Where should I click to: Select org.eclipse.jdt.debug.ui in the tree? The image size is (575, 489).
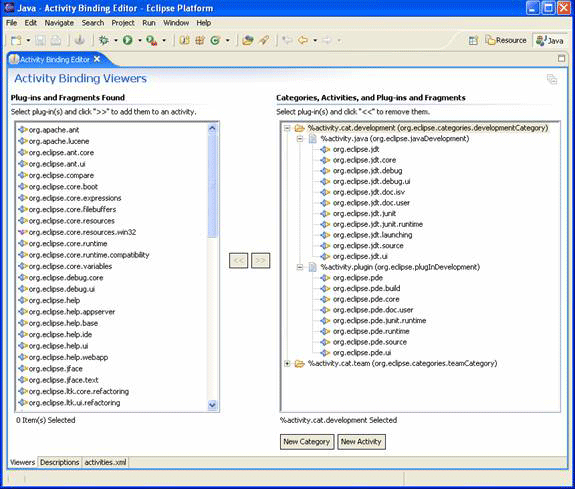371,182
